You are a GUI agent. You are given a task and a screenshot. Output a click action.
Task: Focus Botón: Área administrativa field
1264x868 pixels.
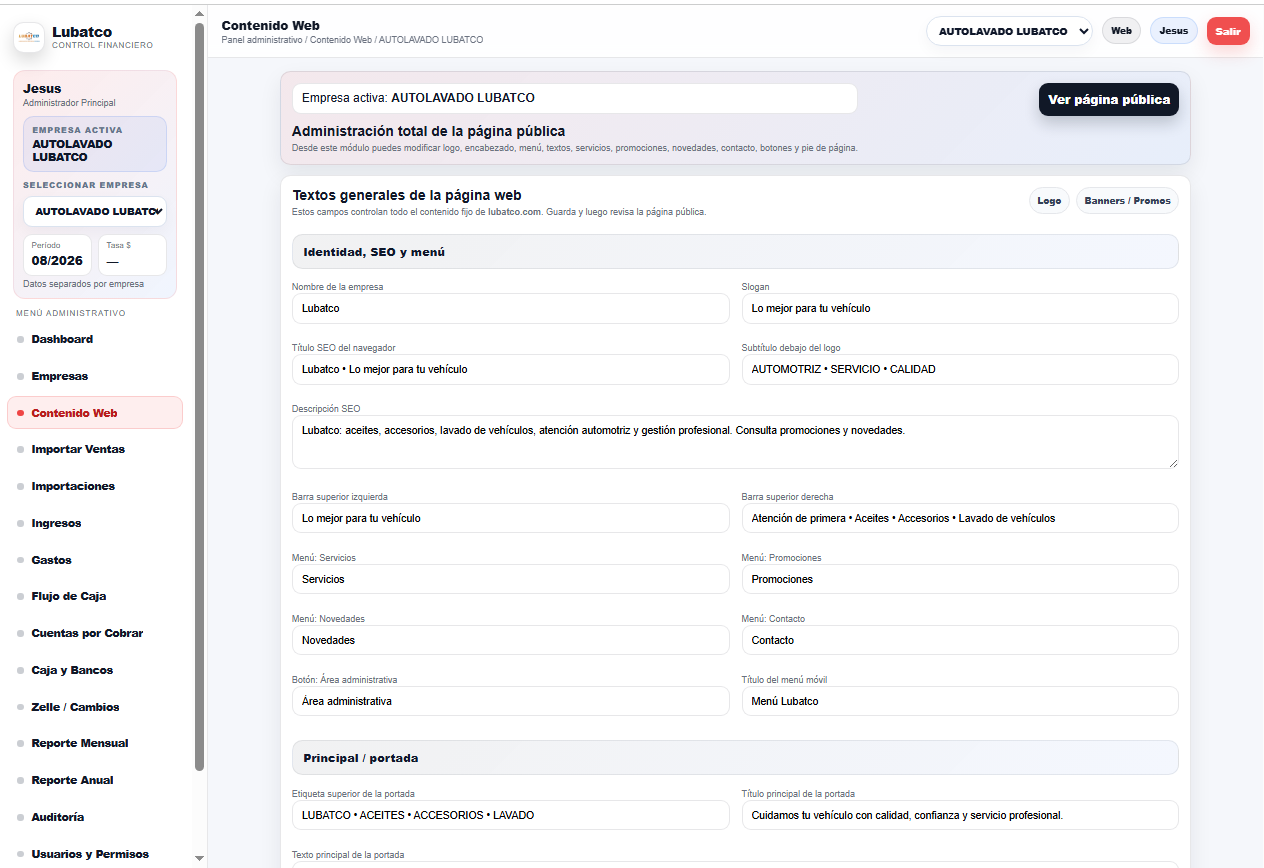[x=511, y=701]
